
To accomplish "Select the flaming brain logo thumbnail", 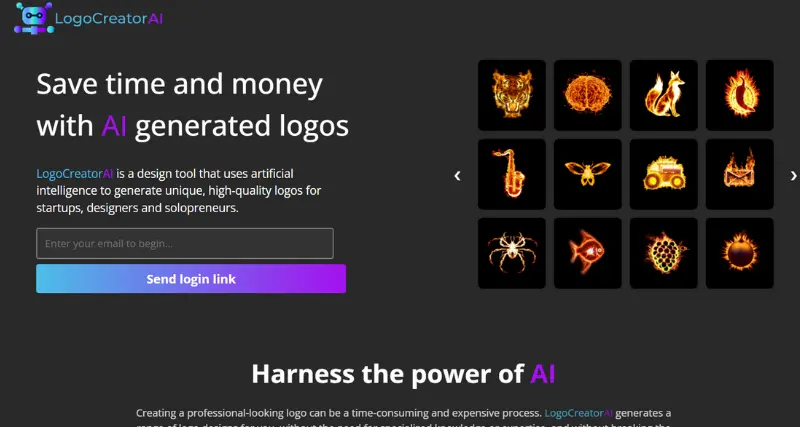I will (588, 95).
